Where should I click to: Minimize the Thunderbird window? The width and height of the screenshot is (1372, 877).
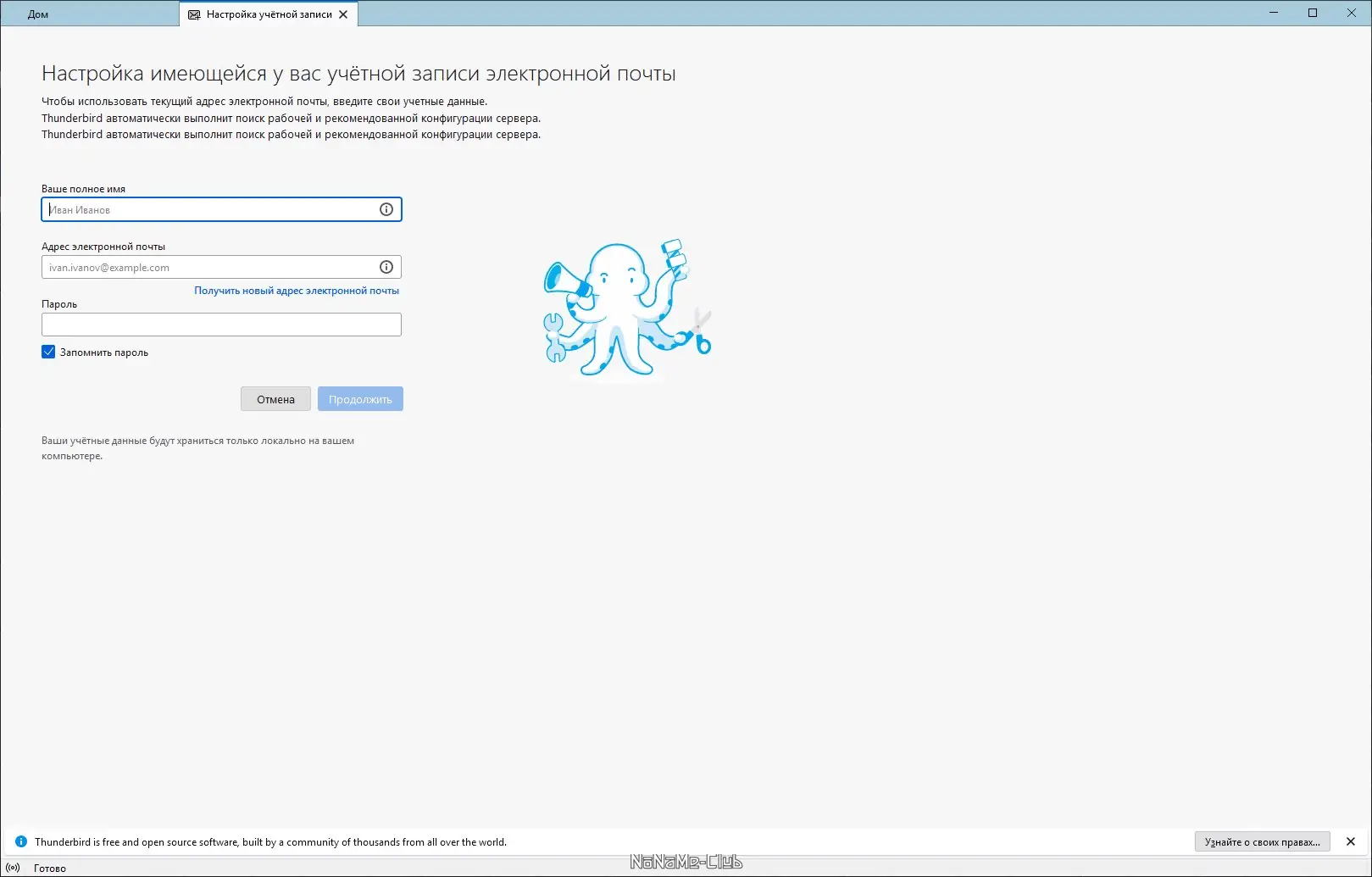(x=1274, y=13)
